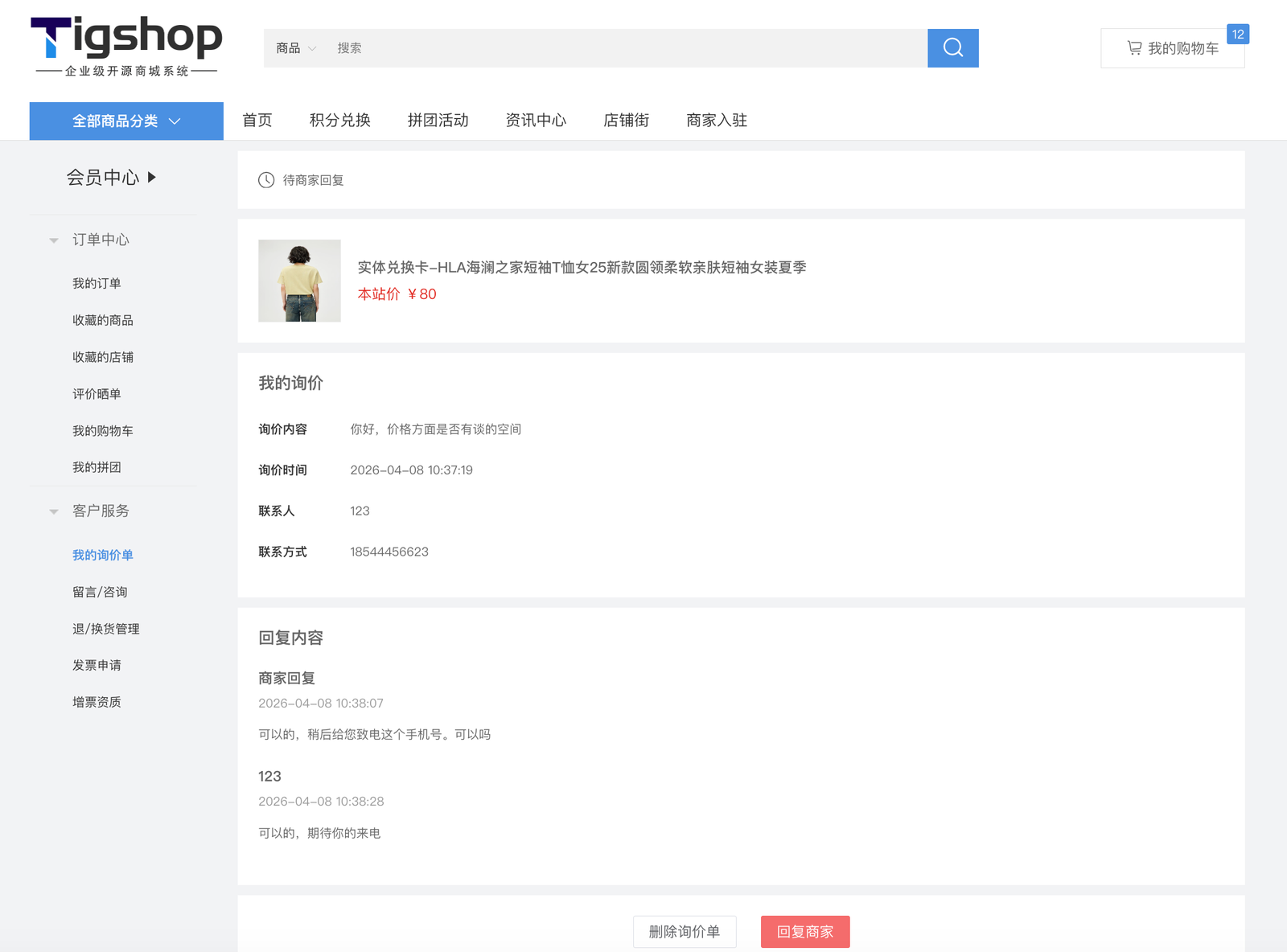This screenshot has height=952, width=1287.
Task: Open the 商品 search type dropdown
Action: coord(295,48)
